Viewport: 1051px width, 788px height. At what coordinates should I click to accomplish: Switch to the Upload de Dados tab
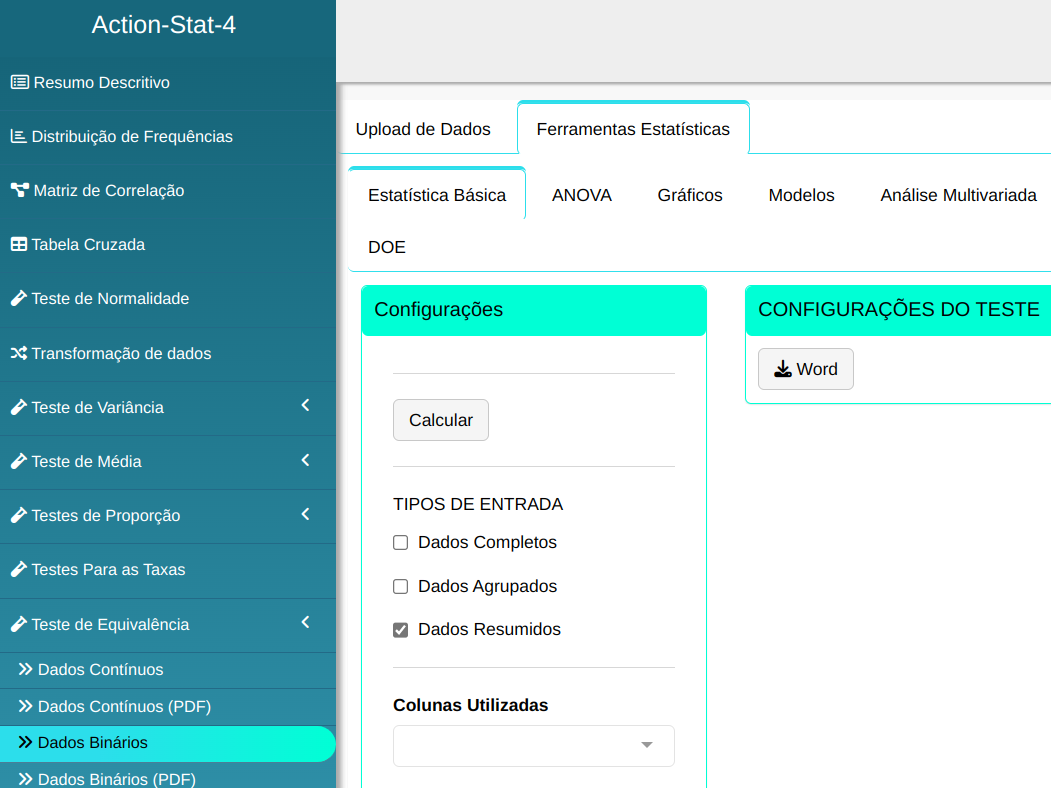coord(423,129)
